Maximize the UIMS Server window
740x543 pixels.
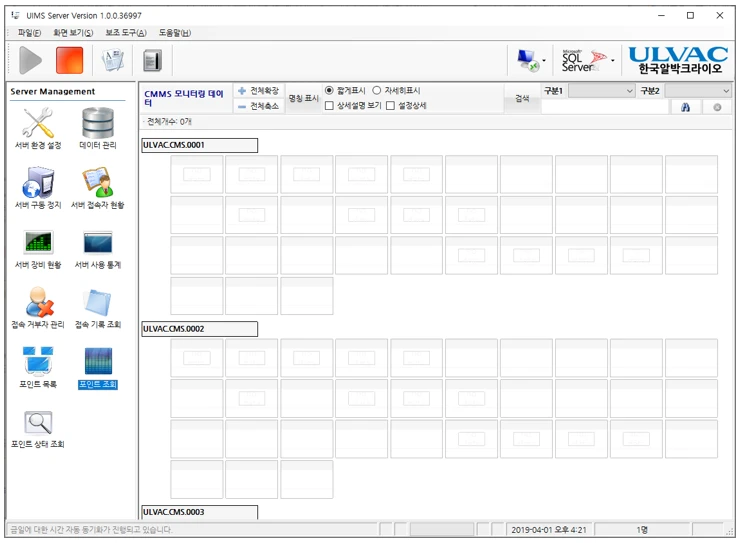coord(690,16)
